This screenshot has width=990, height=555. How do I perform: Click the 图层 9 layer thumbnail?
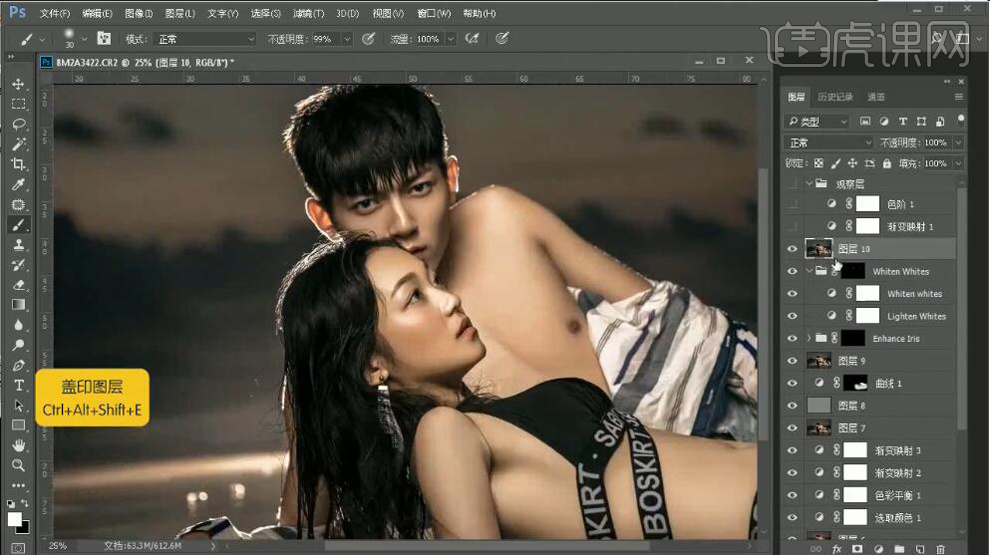click(x=818, y=361)
